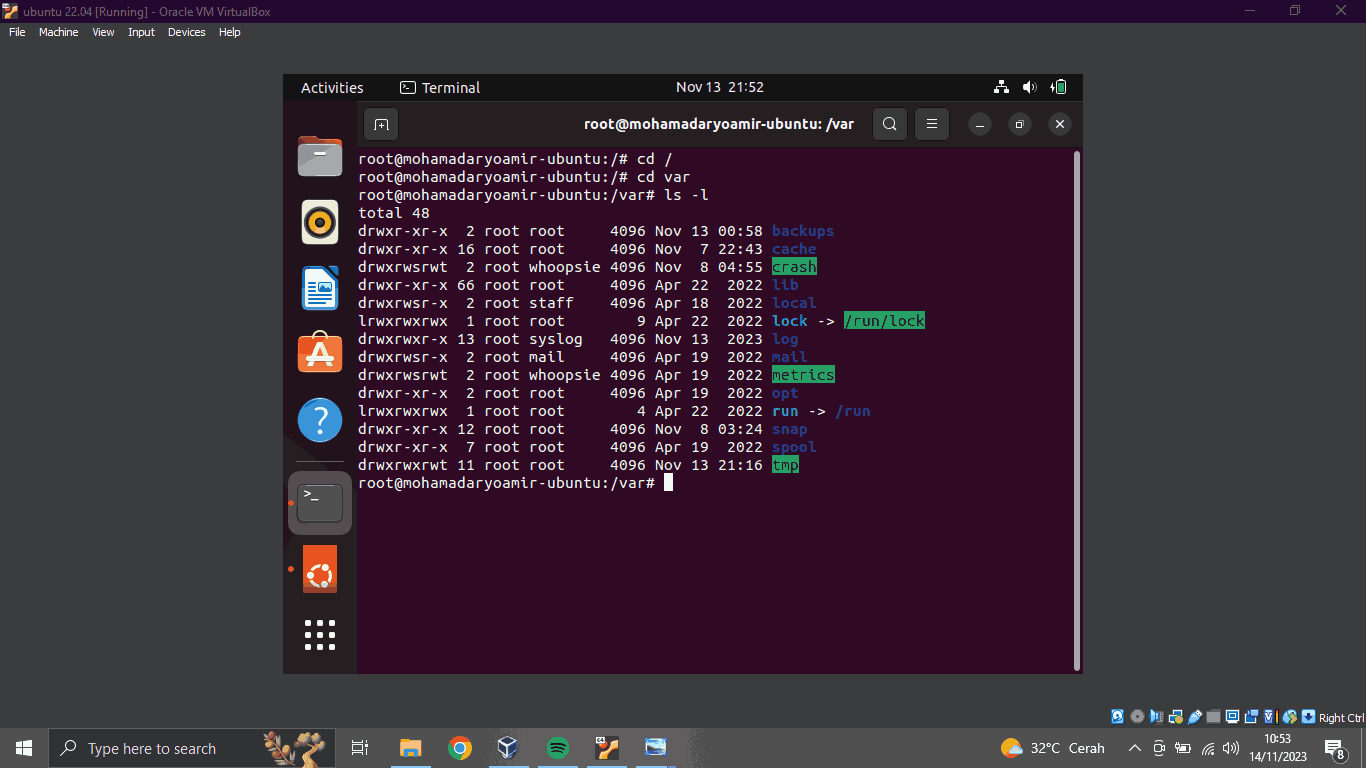This screenshot has height=768, width=1366.
Task: Open File Explorer from Windows taskbar
Action: point(411,748)
